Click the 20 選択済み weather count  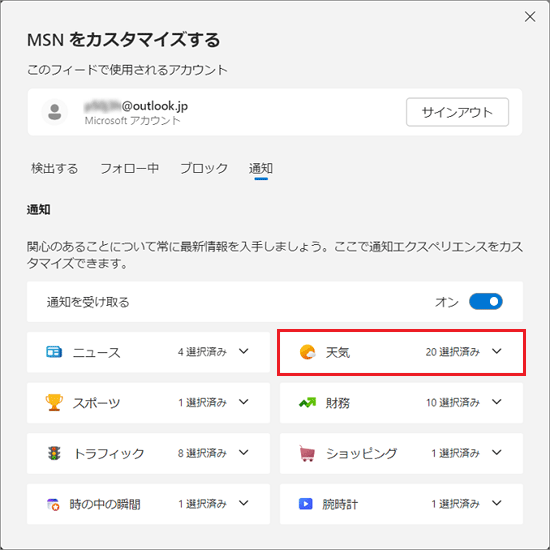click(453, 351)
